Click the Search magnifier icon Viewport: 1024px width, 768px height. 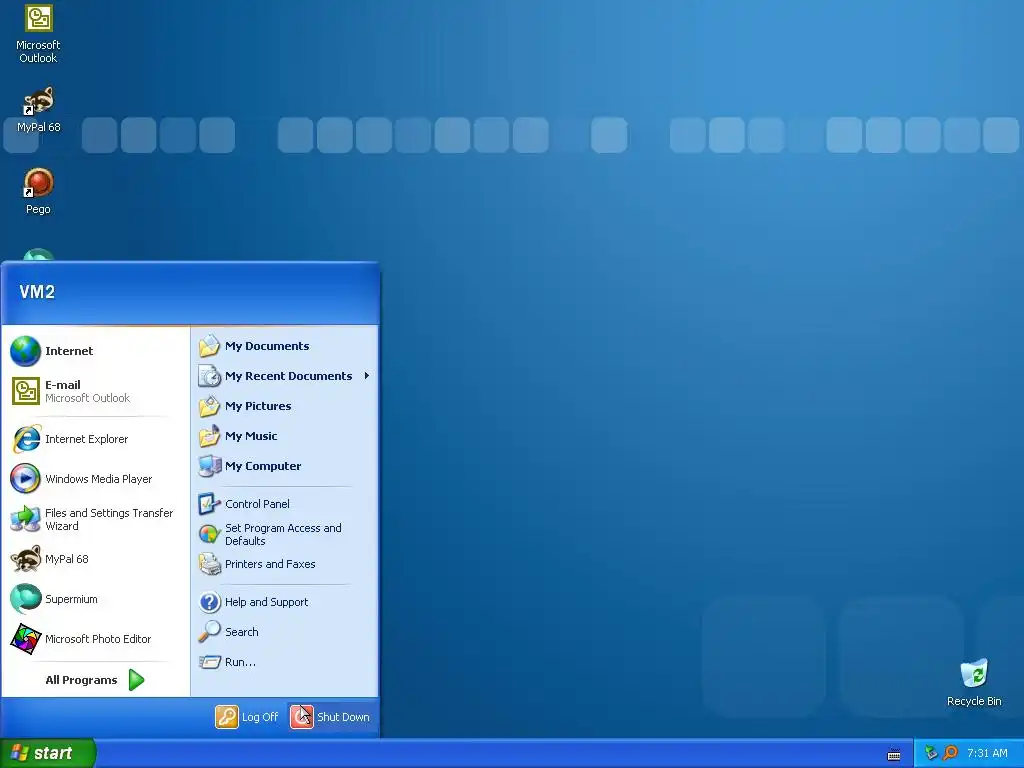(x=210, y=632)
